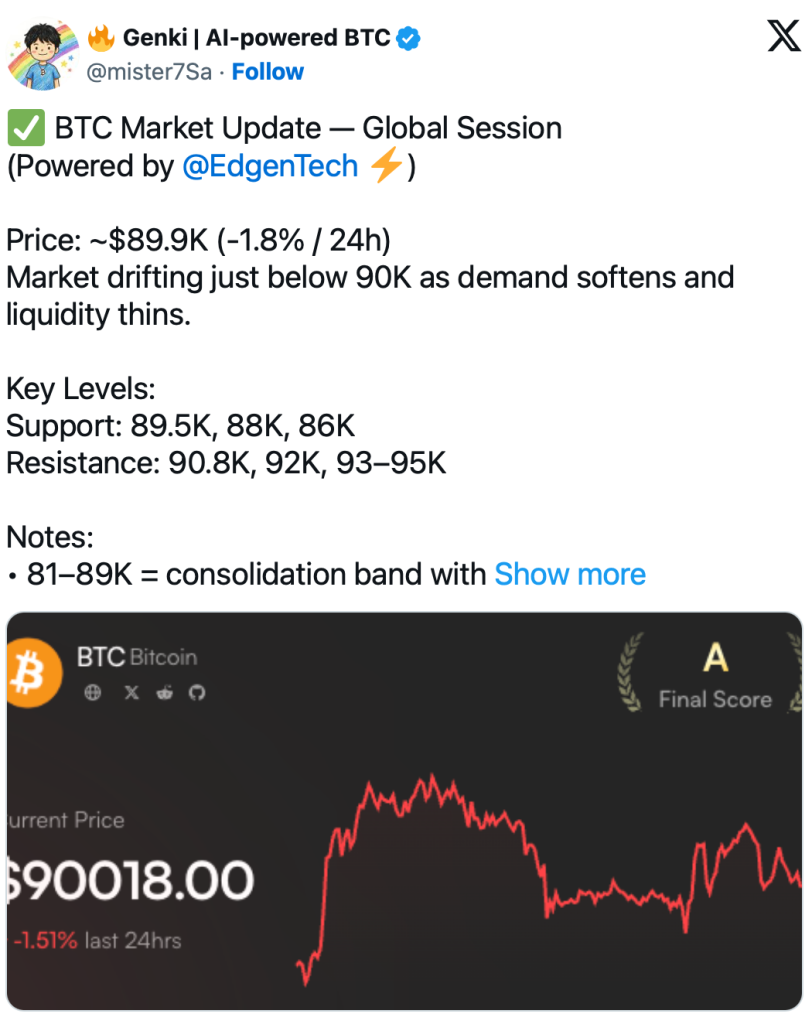Open the globe website icon
Image resolution: width=812 pixels, height=1024 pixels.
point(93,692)
